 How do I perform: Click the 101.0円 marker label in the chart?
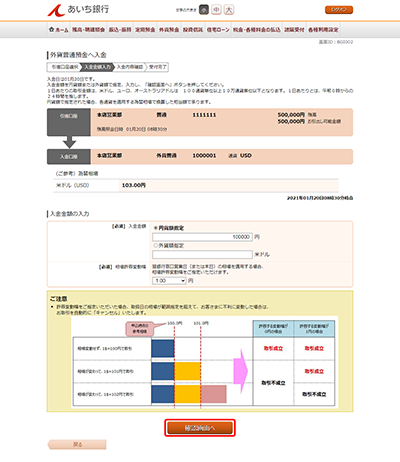[x=201, y=323]
